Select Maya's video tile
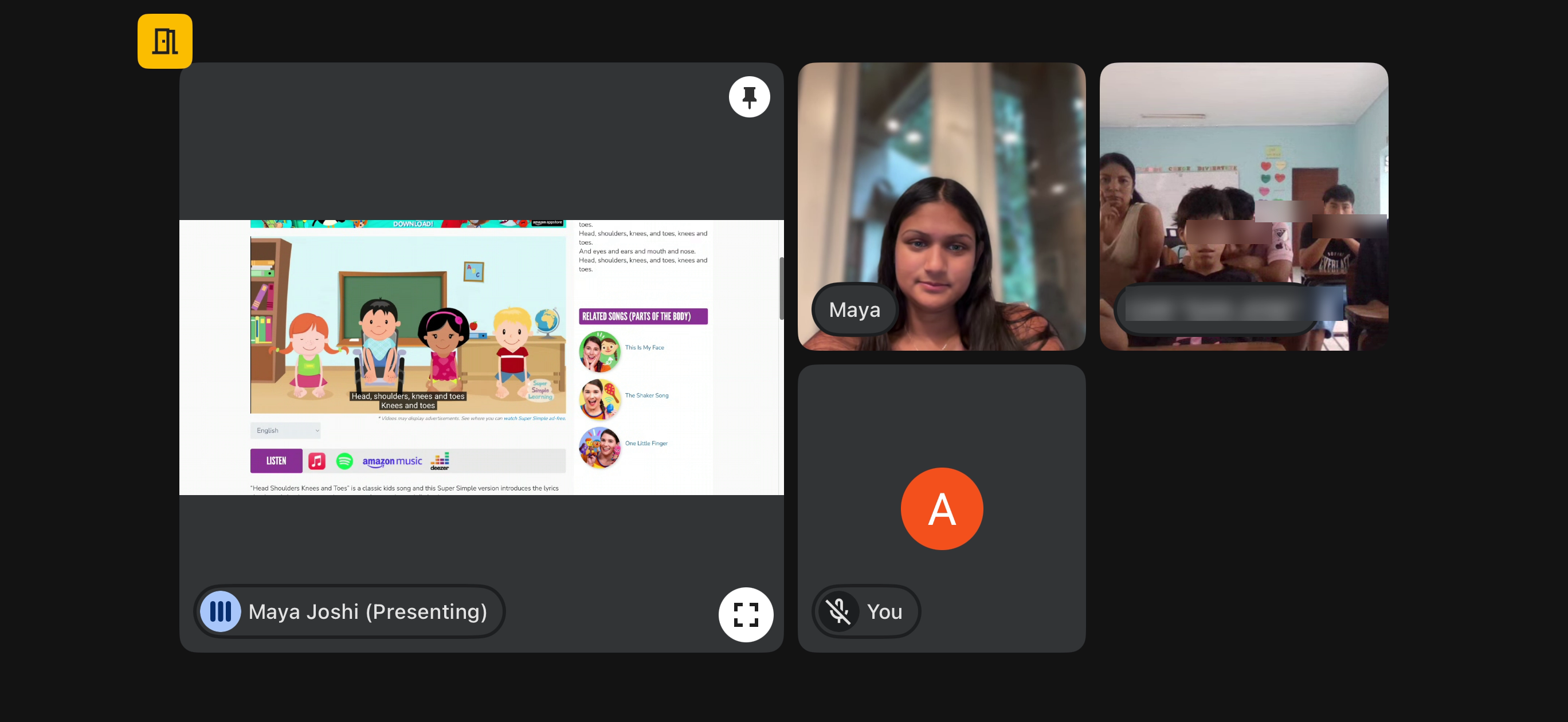The image size is (1568, 722). (941, 206)
